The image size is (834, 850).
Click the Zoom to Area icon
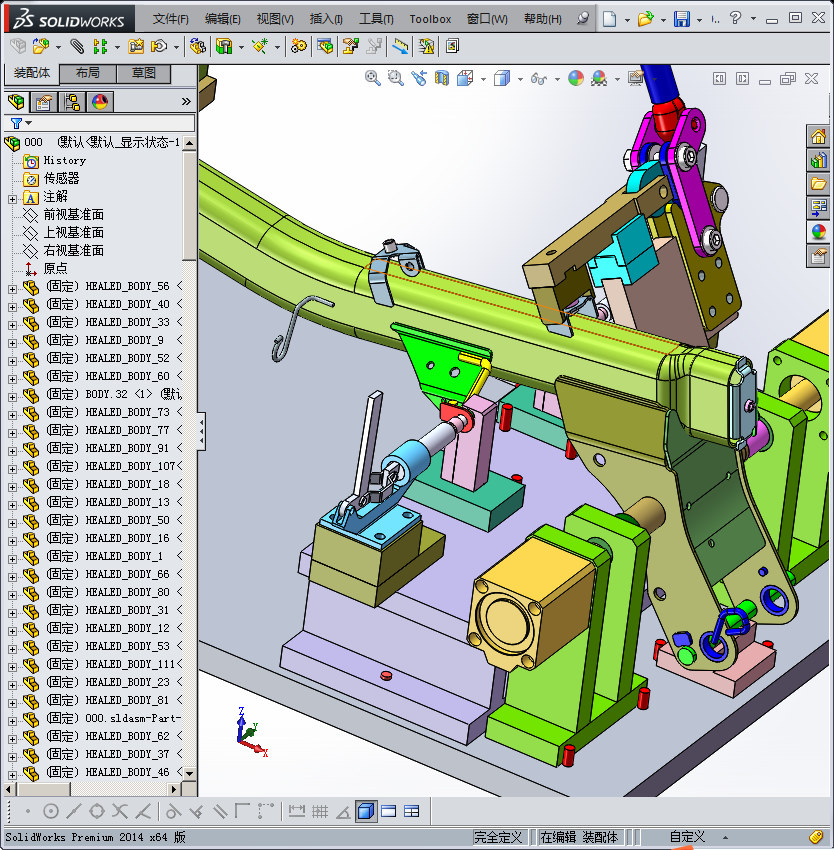396,79
